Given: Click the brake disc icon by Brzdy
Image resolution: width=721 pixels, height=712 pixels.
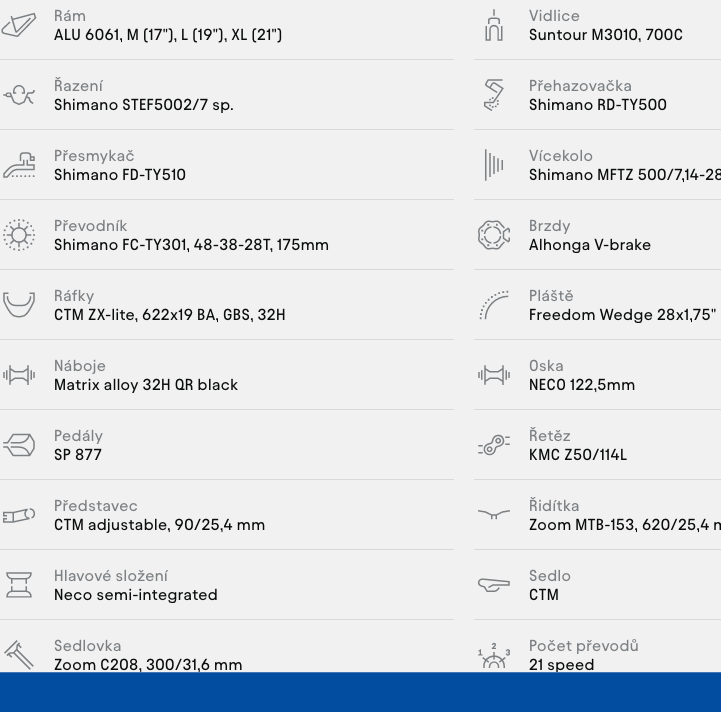Looking at the screenshot, I should (x=494, y=235).
